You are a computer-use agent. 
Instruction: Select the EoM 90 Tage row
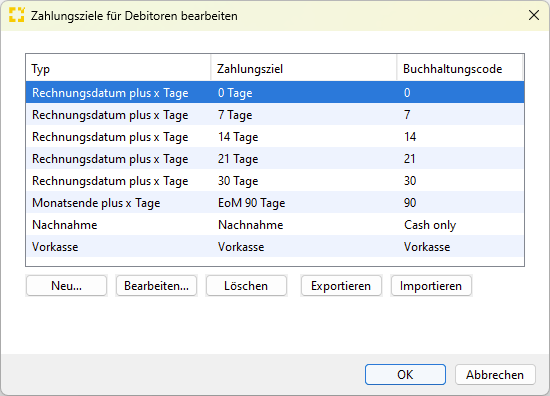click(x=275, y=203)
